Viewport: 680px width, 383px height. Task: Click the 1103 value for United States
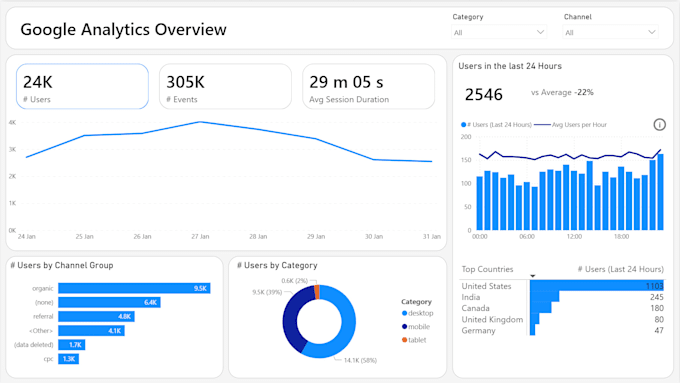coord(654,286)
